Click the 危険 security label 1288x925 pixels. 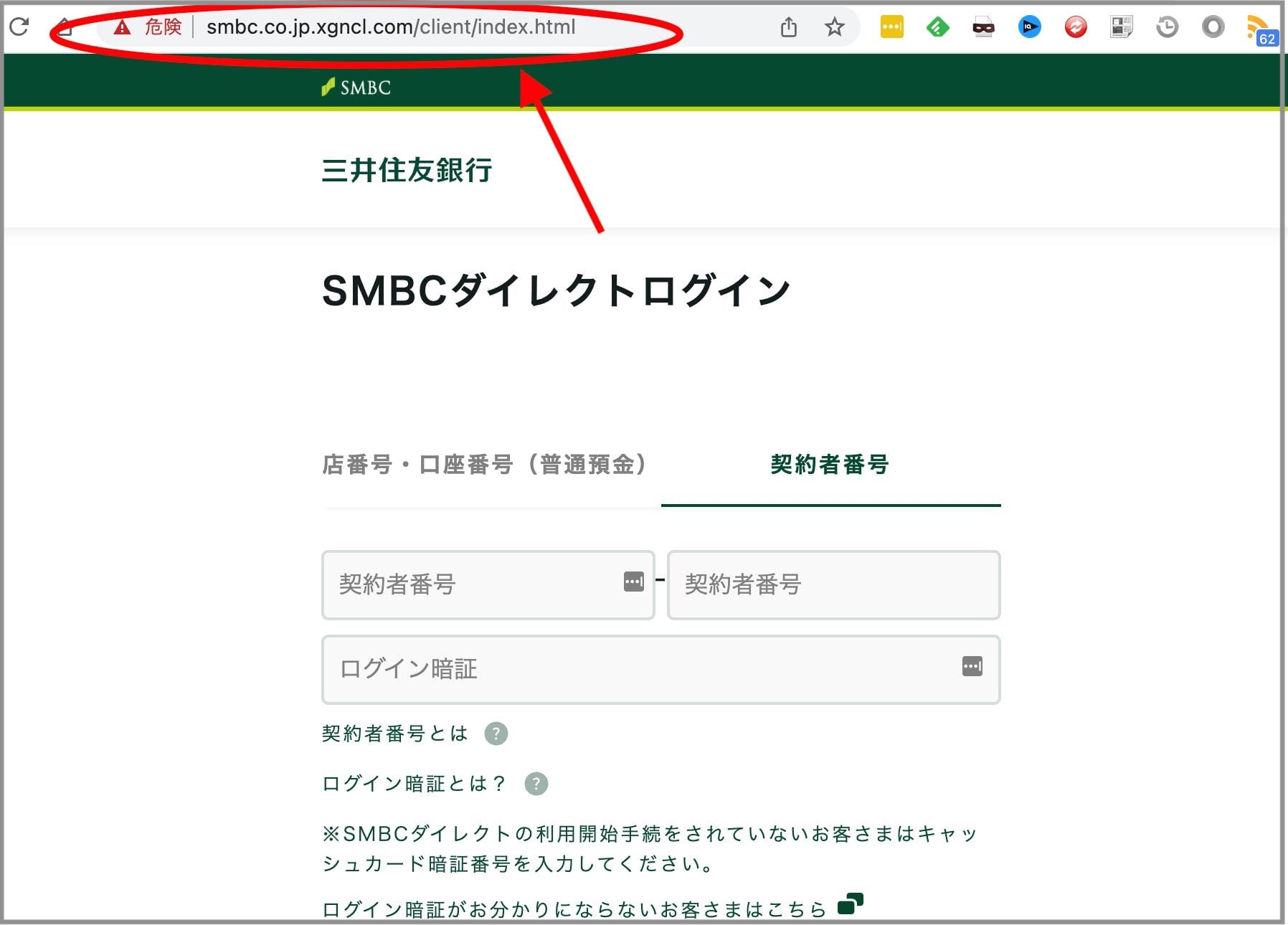coord(163,27)
